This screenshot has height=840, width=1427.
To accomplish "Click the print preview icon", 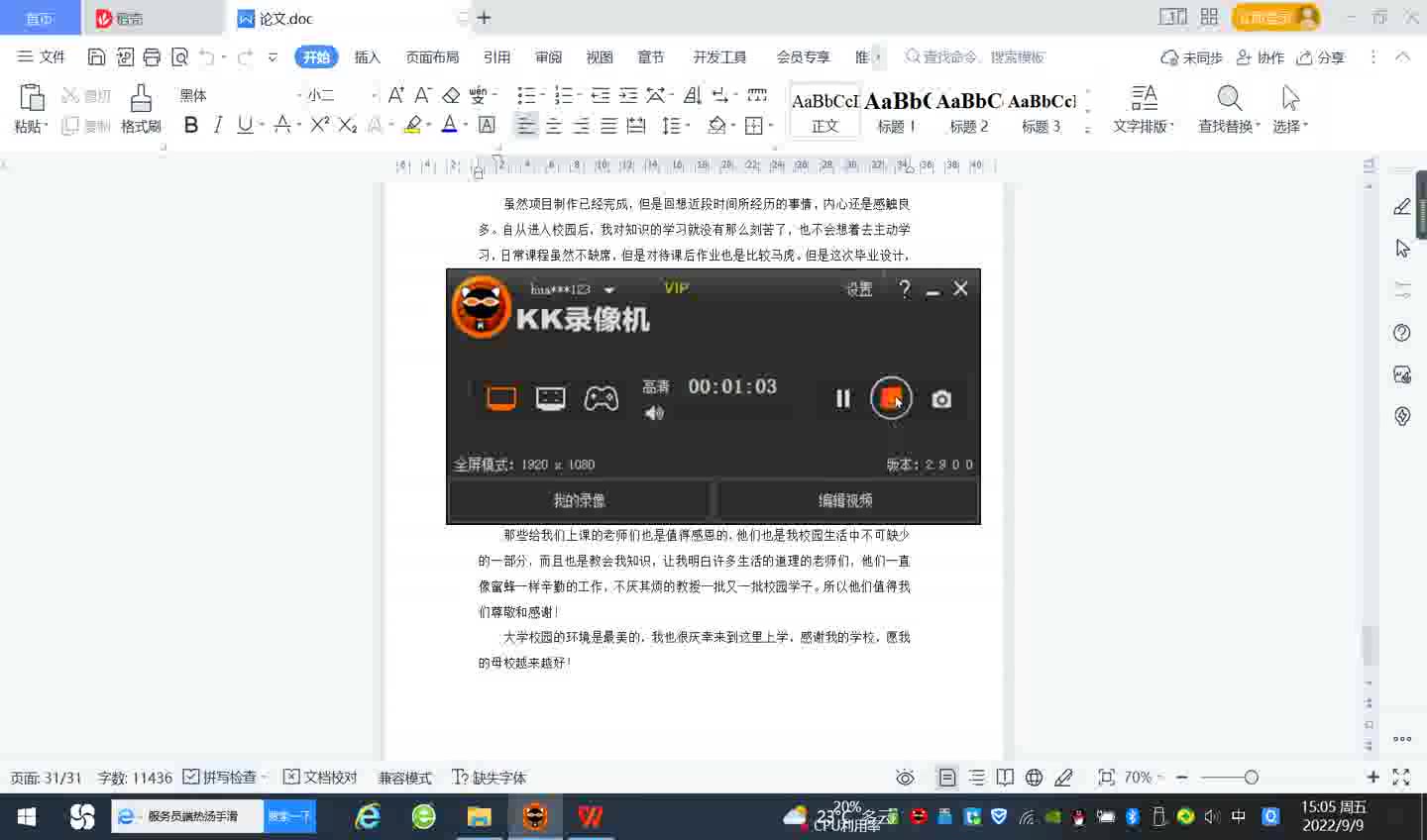I will tap(179, 56).
